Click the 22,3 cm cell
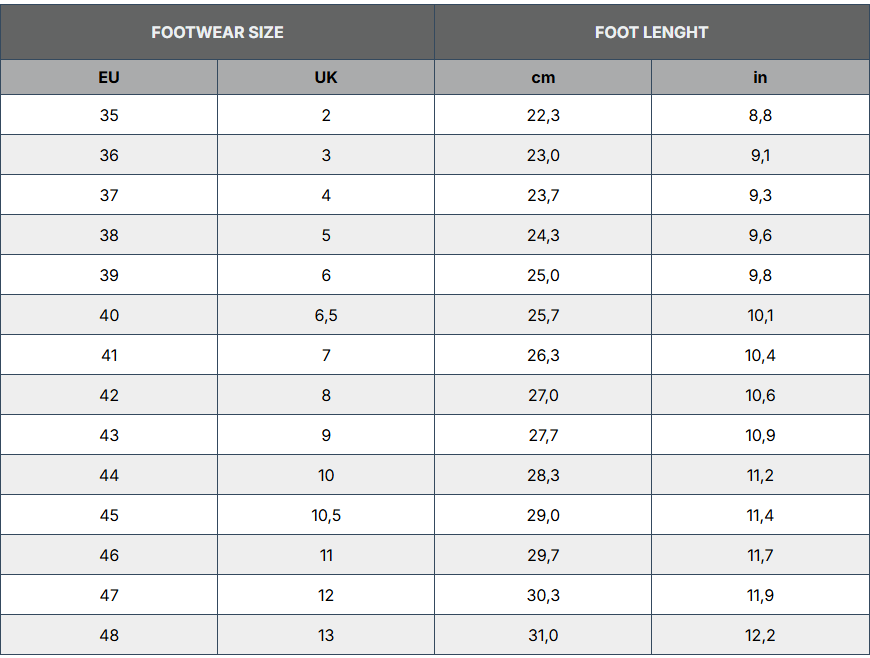Screen dimensions: 870x658 pyautogui.click(x=543, y=115)
